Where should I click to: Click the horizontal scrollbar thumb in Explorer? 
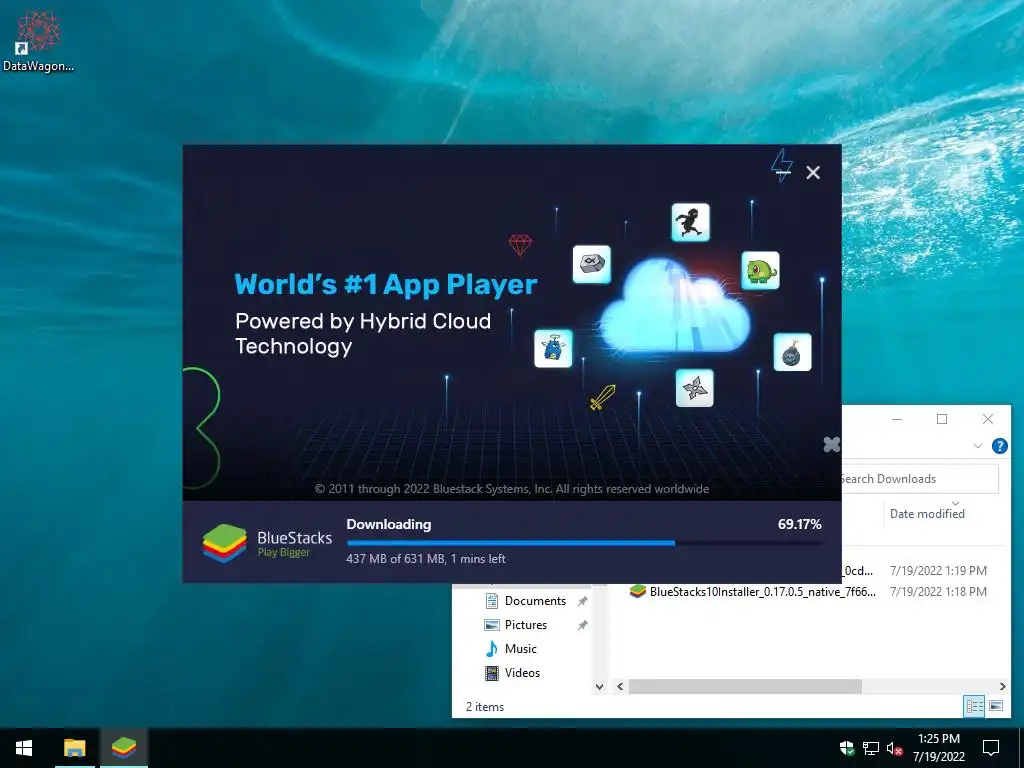744,686
